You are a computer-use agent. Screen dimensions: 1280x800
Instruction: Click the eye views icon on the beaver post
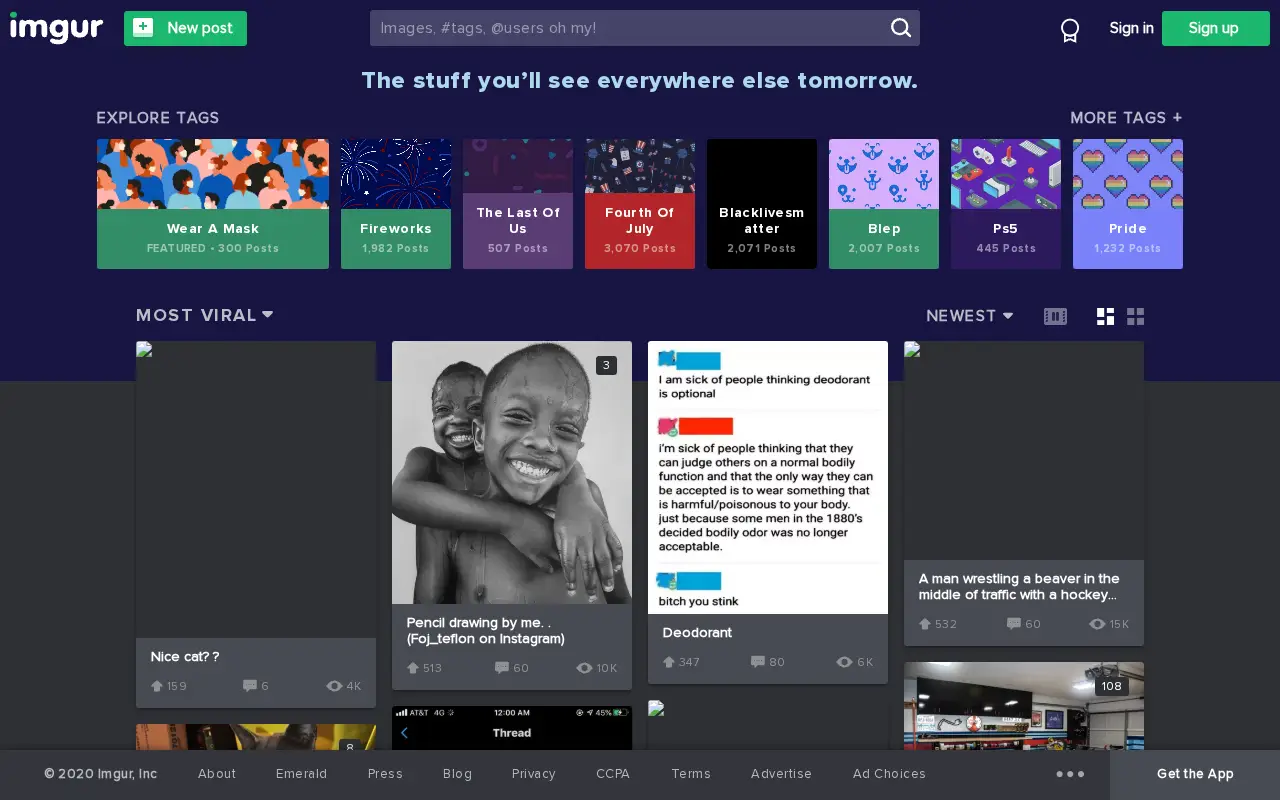click(1097, 624)
